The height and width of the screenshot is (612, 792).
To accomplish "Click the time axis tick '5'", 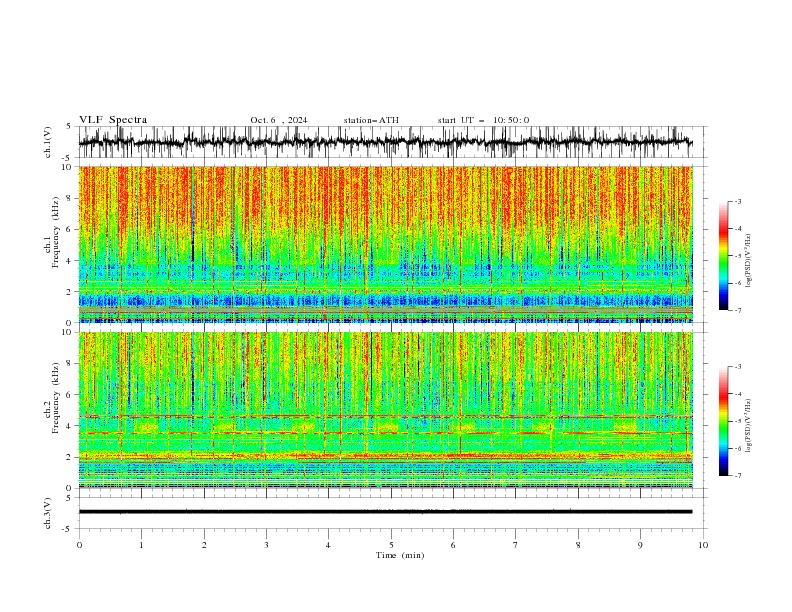I will pos(391,545).
